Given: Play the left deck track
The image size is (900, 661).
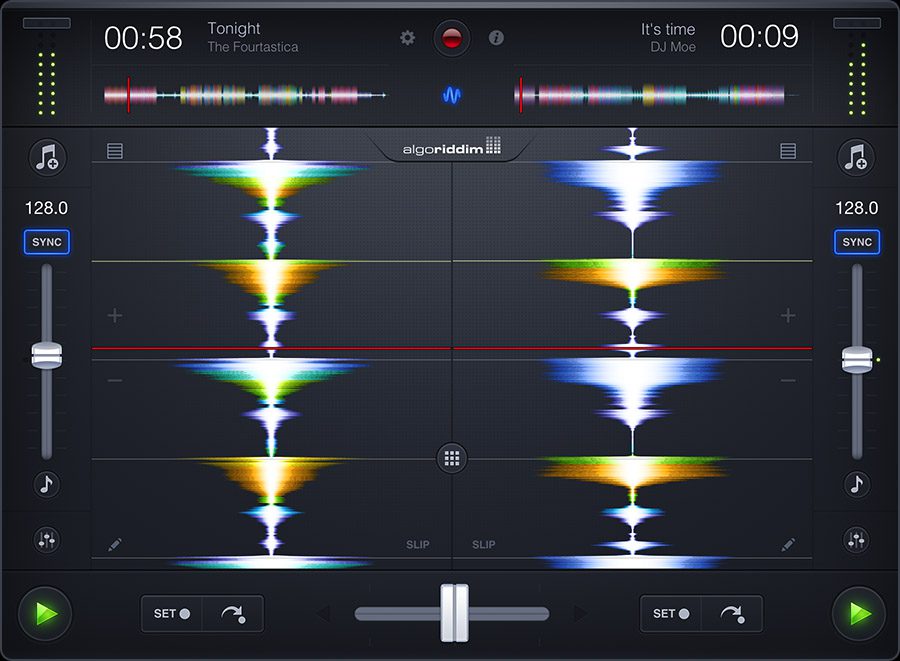Looking at the screenshot, I should tap(45, 613).
